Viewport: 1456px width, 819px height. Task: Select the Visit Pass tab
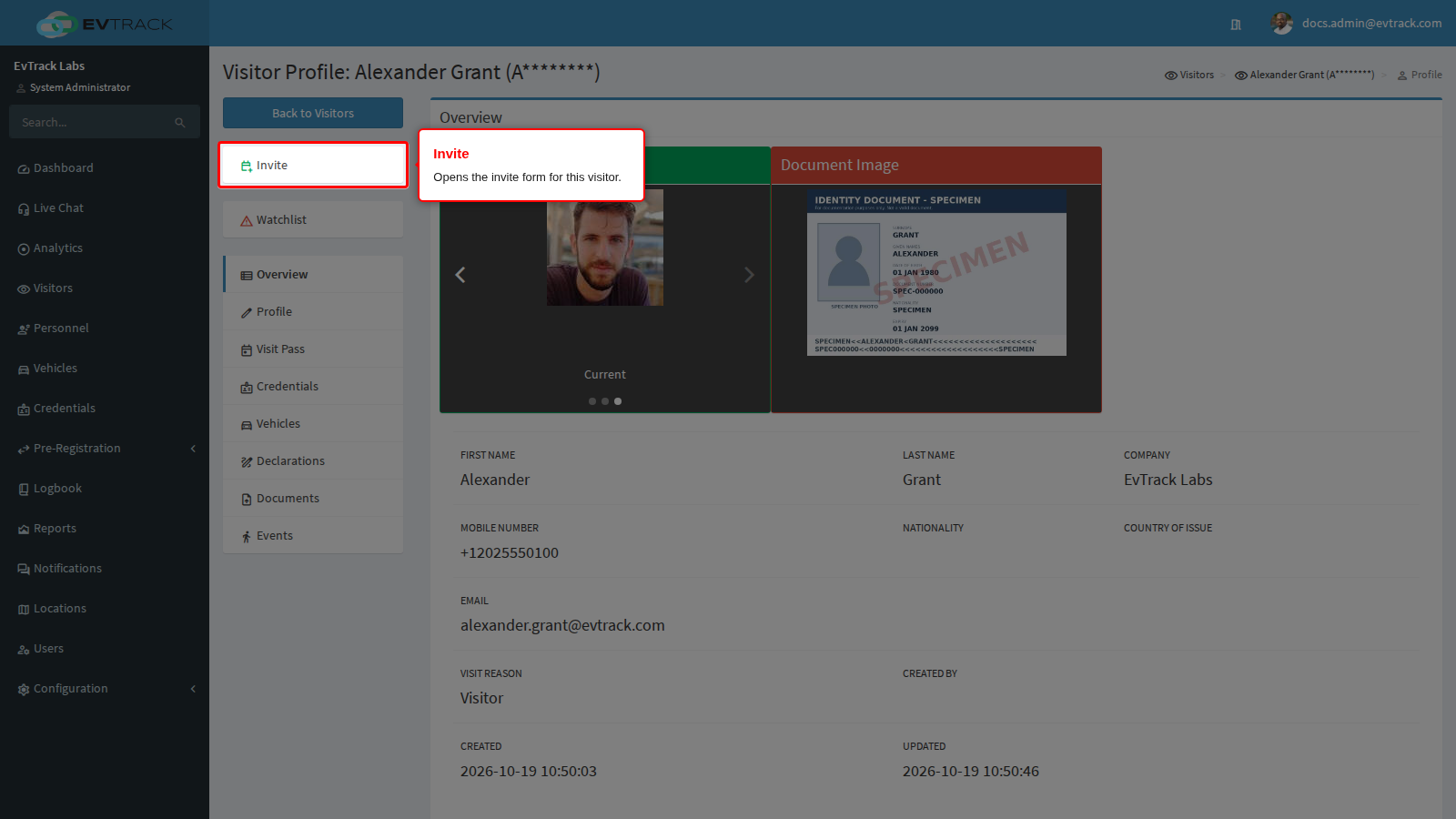pyautogui.click(x=313, y=349)
